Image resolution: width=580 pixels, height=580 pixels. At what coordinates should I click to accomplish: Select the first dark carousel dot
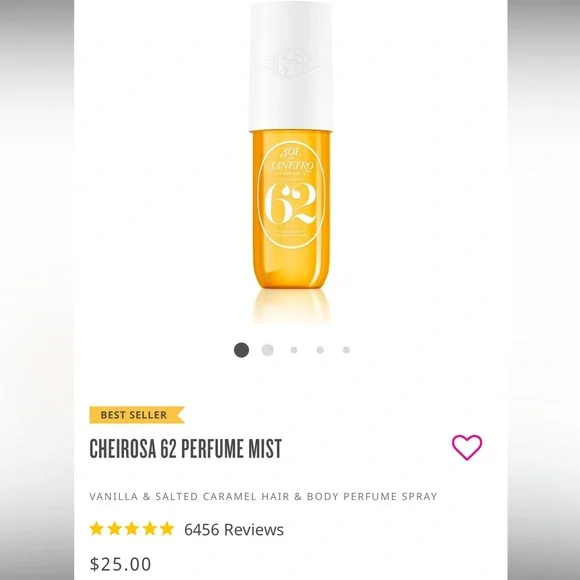tap(241, 350)
